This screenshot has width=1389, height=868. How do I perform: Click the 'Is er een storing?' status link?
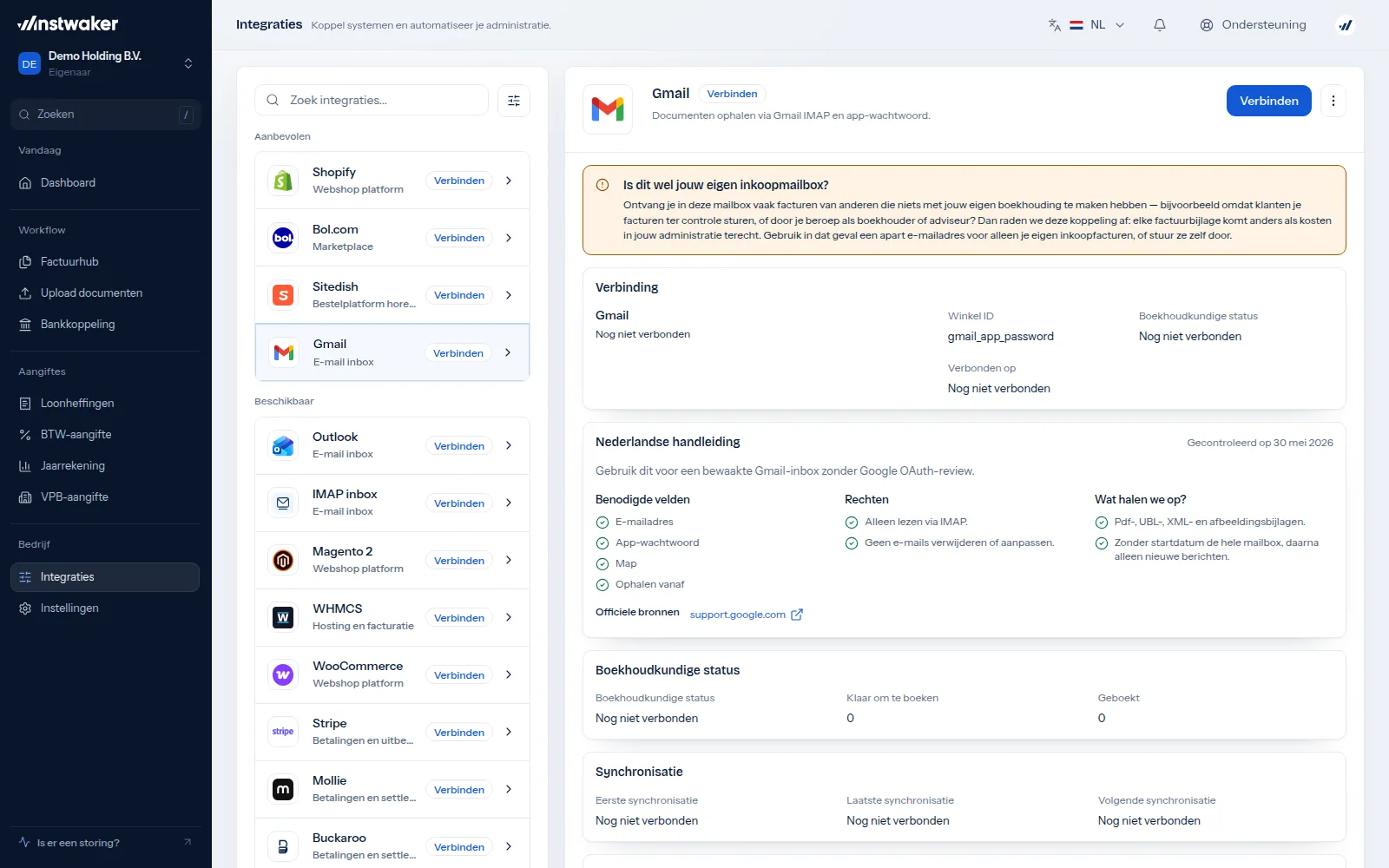(x=105, y=843)
